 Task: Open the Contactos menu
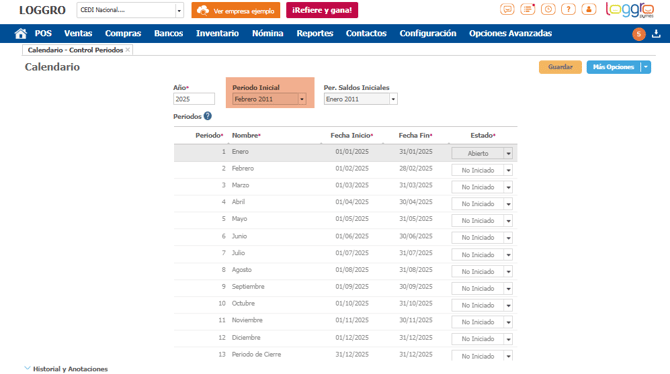(x=366, y=33)
